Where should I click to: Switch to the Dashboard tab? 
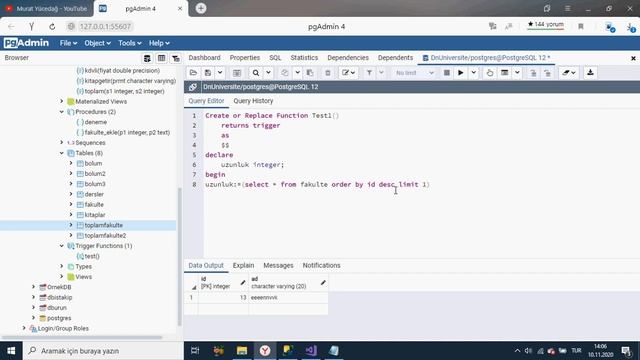pos(204,58)
